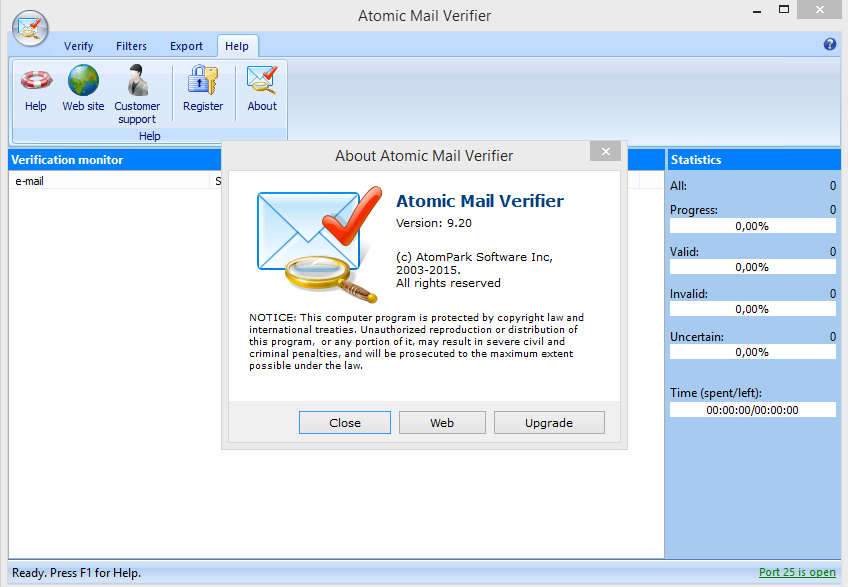Minimize the Atomic Mail Verifier window

pos(757,10)
